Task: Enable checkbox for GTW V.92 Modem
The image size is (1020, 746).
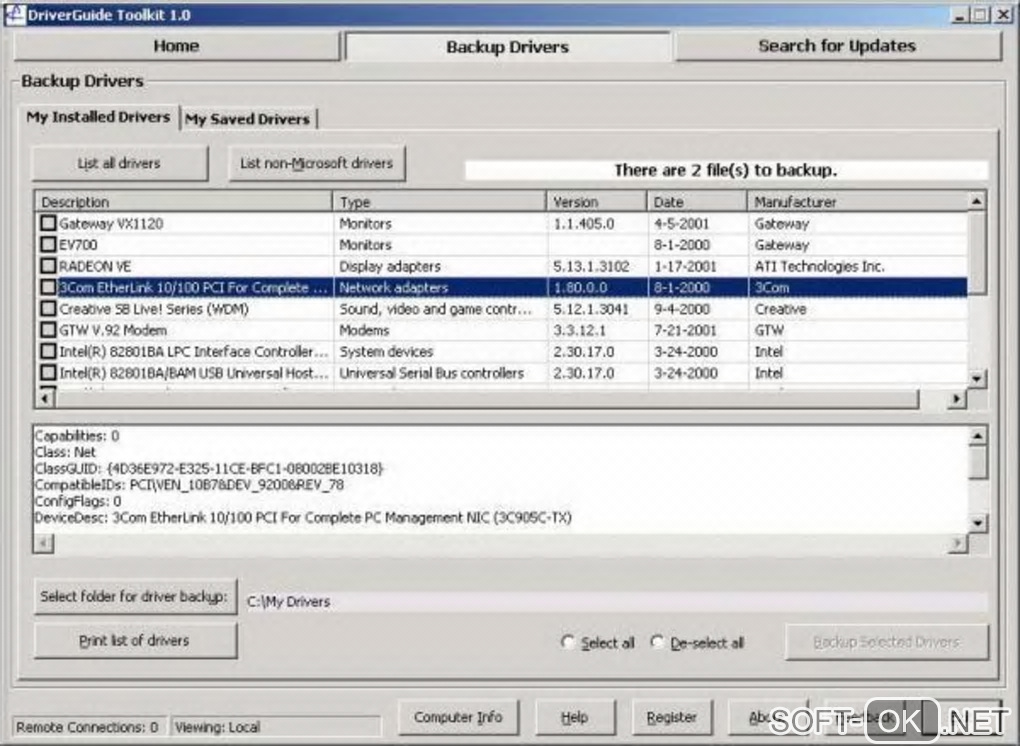Action: click(x=48, y=330)
